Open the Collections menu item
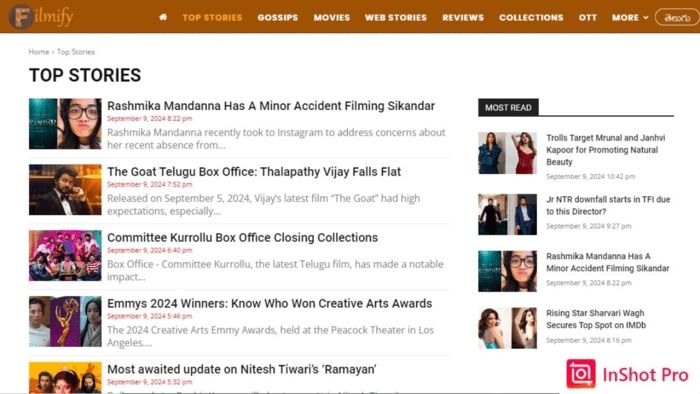 [x=531, y=17]
